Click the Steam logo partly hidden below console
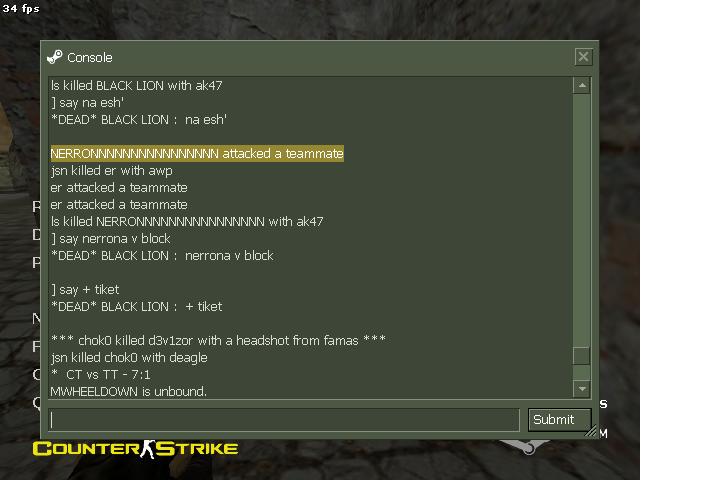This screenshot has height=480, width=720. (524, 446)
